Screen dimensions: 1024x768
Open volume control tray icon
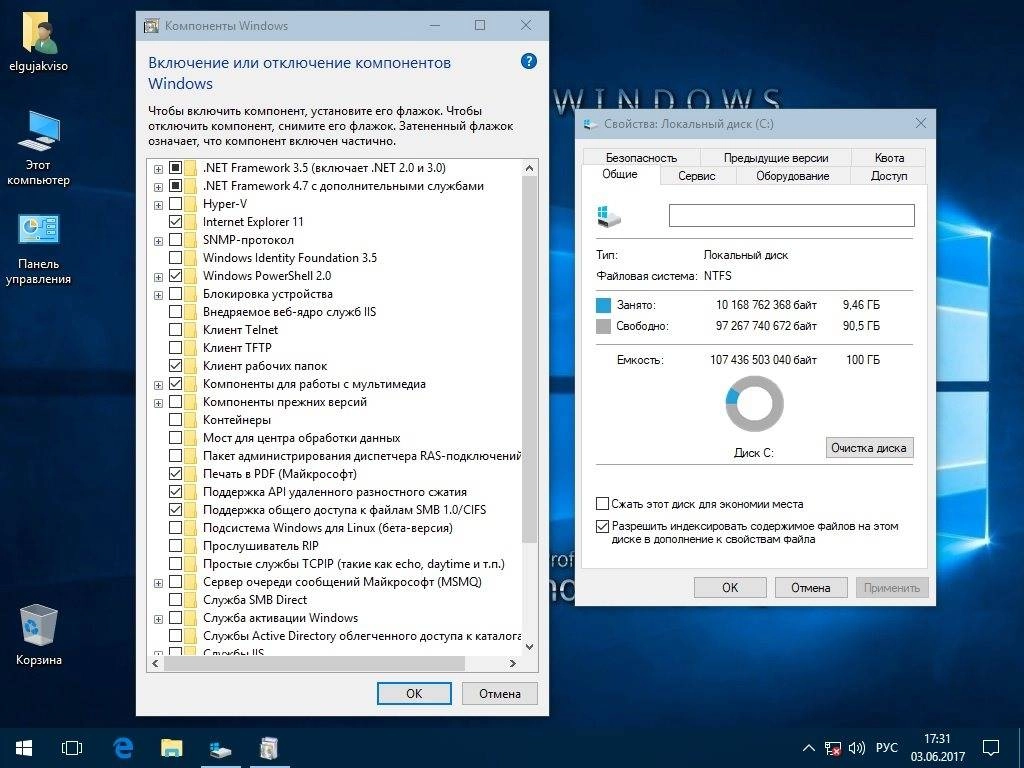click(856, 748)
